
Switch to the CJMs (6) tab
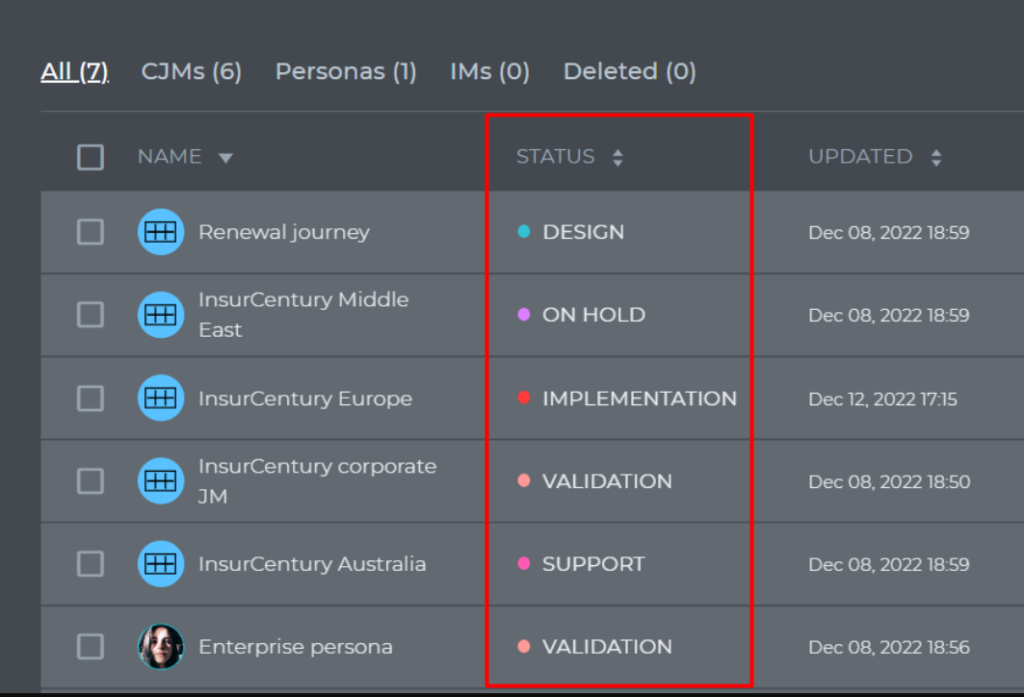pyautogui.click(x=191, y=71)
